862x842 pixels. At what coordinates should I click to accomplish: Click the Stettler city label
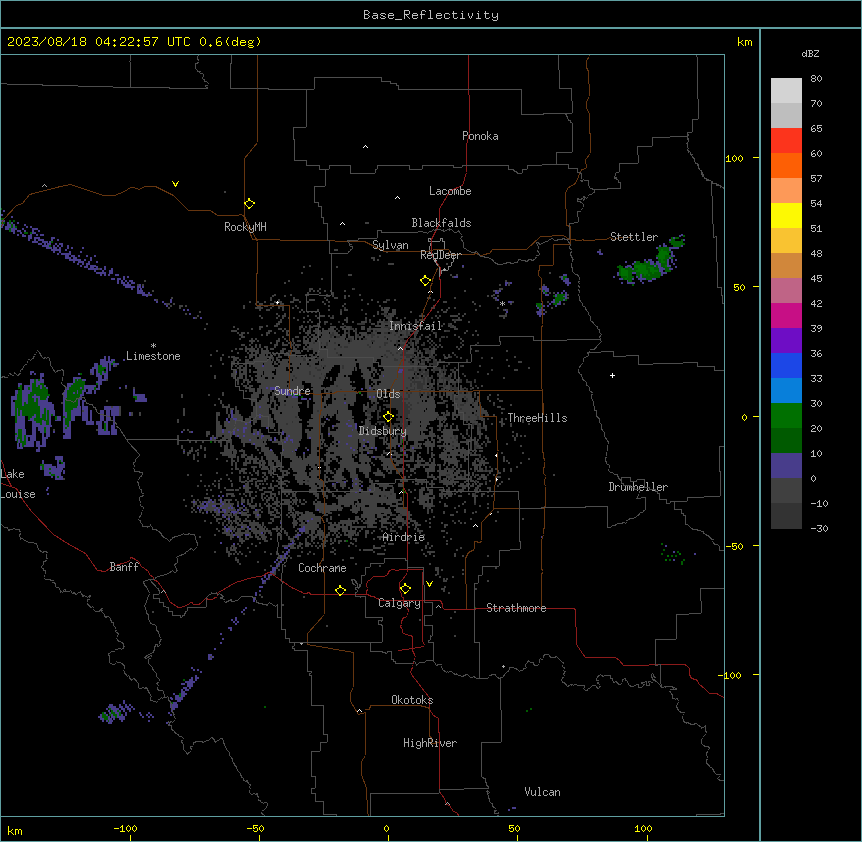coord(634,237)
